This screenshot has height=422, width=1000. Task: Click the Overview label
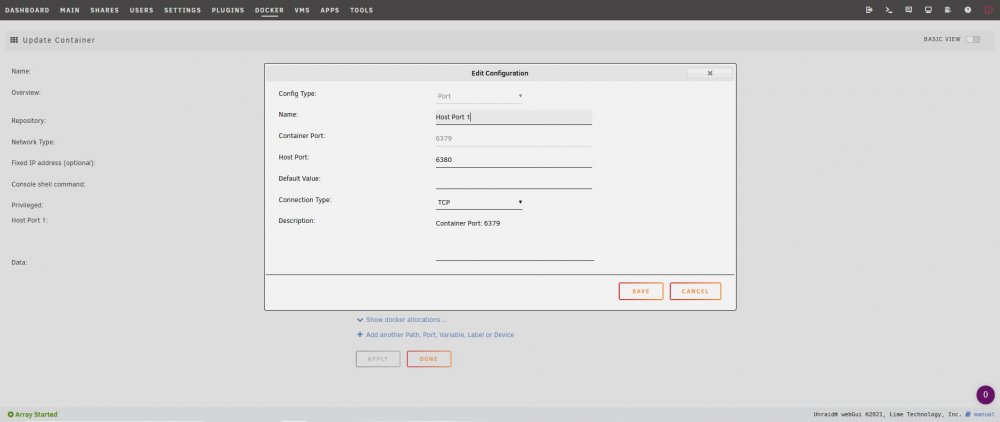click(26, 92)
